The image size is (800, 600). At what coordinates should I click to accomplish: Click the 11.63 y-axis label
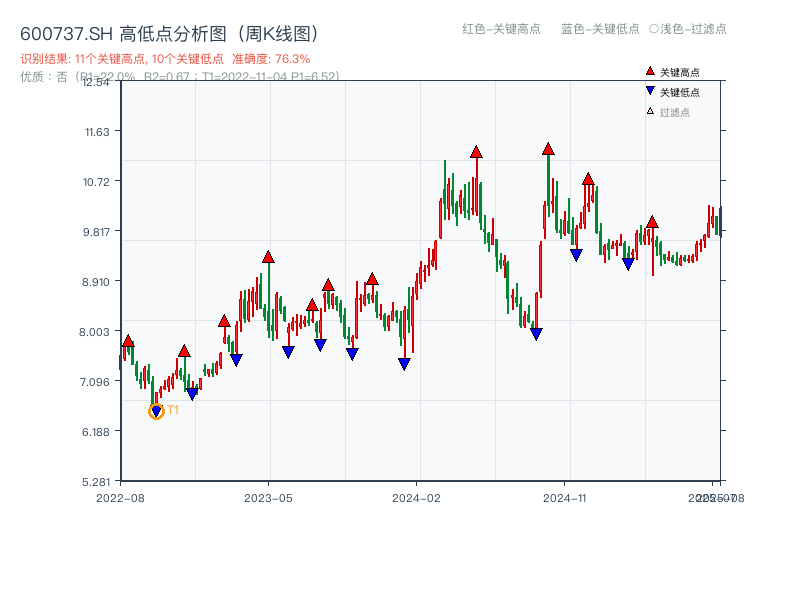(x=97, y=132)
